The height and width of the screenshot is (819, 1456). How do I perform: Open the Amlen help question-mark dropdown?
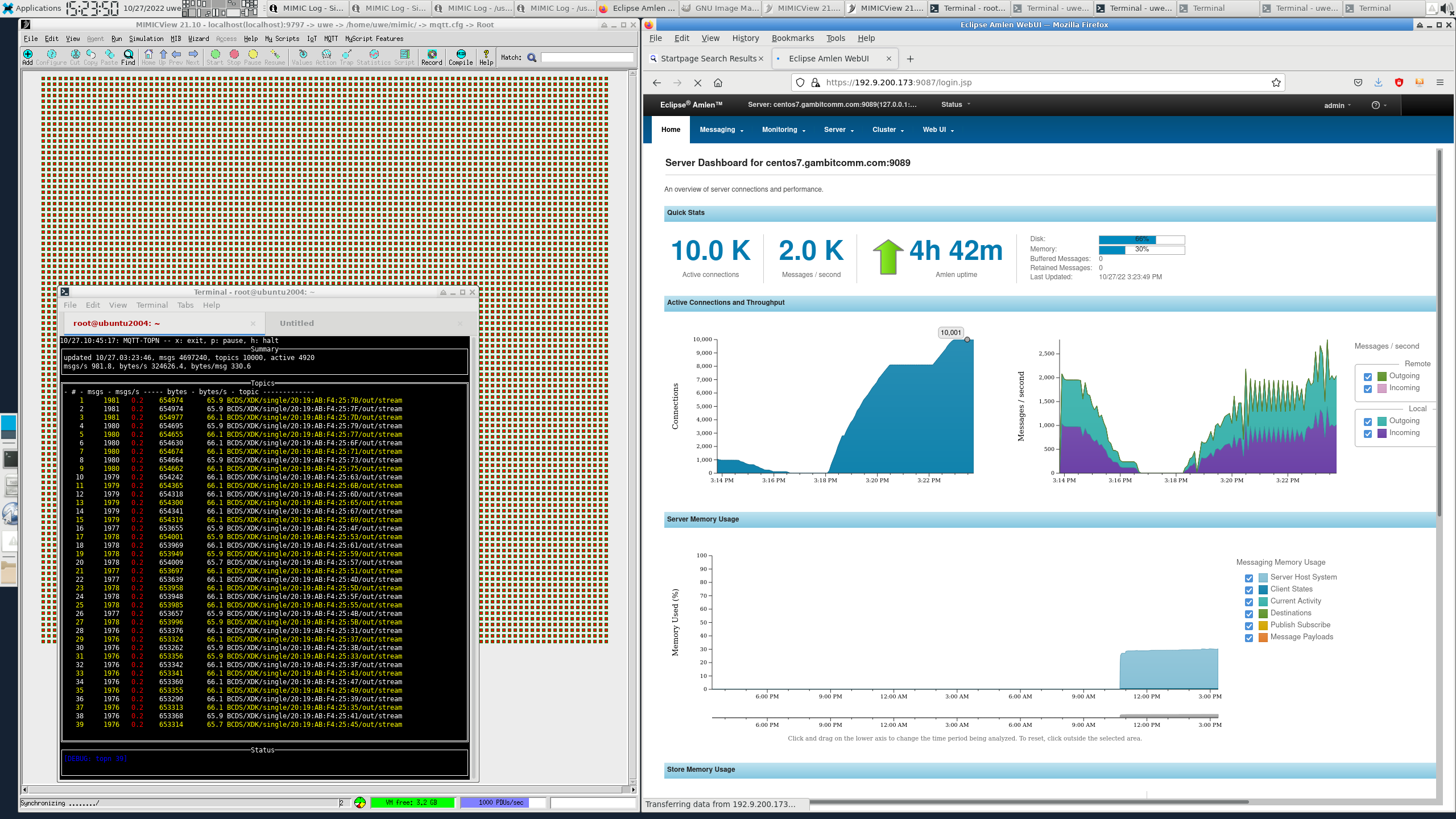(1379, 105)
